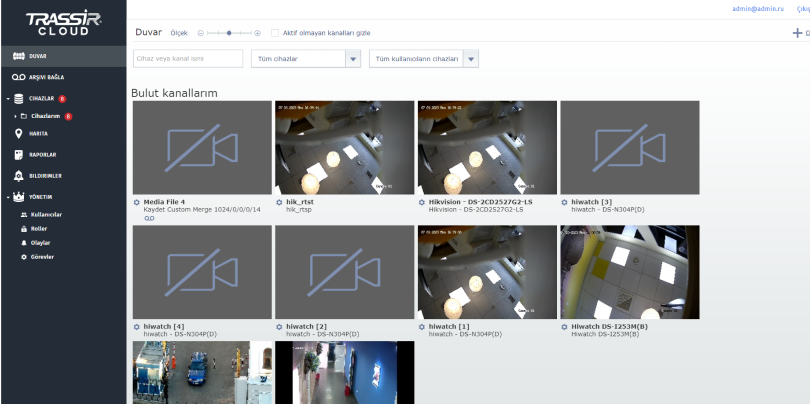Click the Görevler gear icon

click(24, 257)
